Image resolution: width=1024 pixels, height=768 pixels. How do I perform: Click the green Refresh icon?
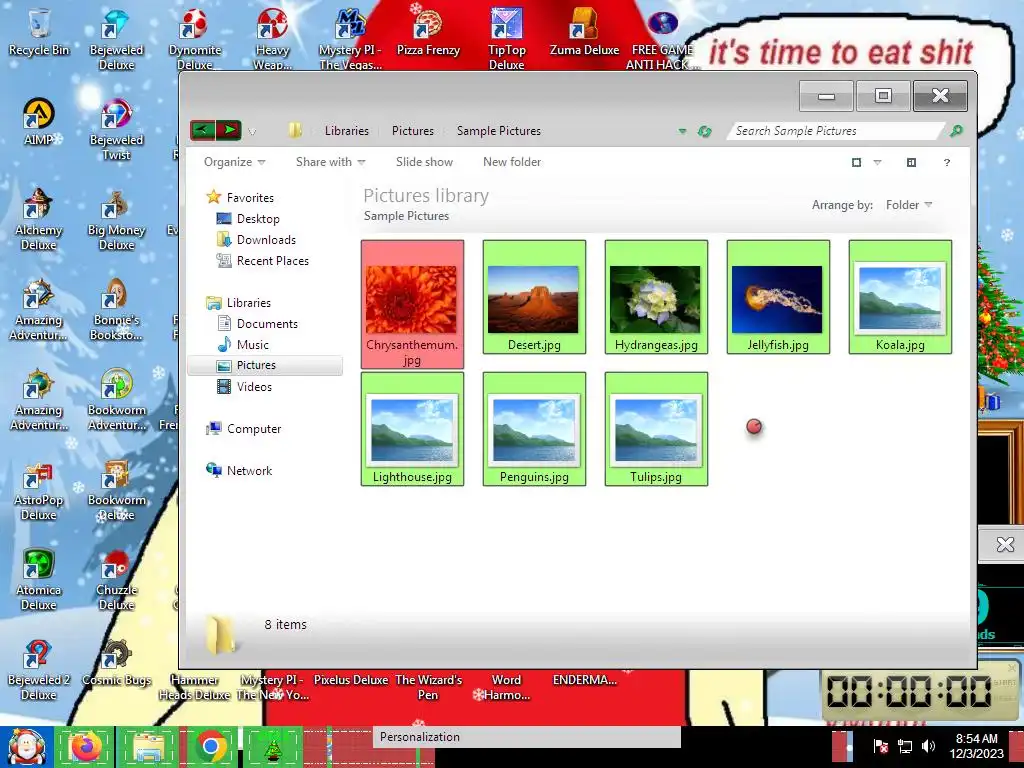click(x=704, y=131)
